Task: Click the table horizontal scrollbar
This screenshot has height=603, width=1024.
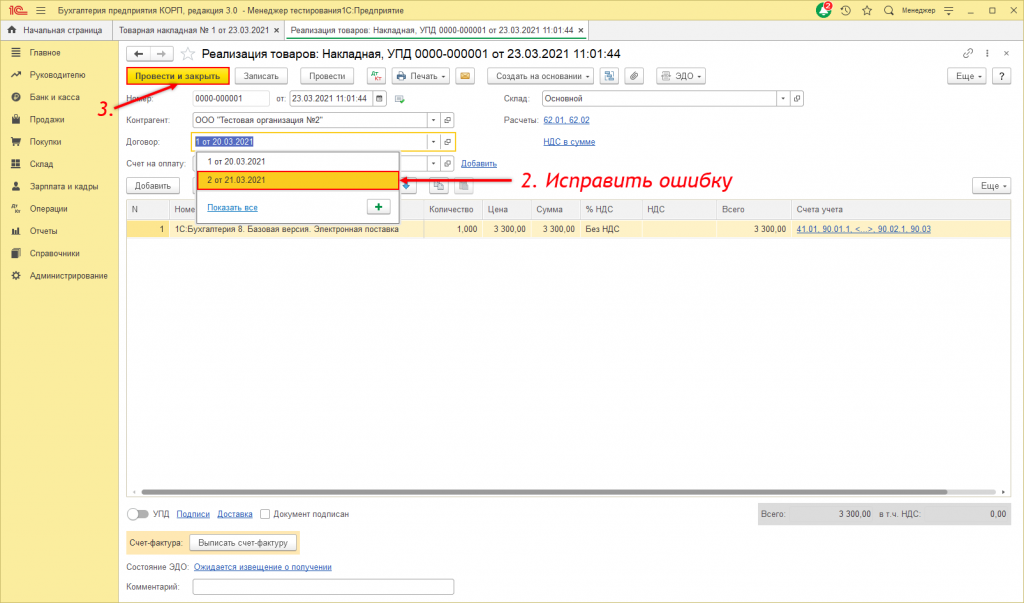Action: pyautogui.click(x=544, y=492)
